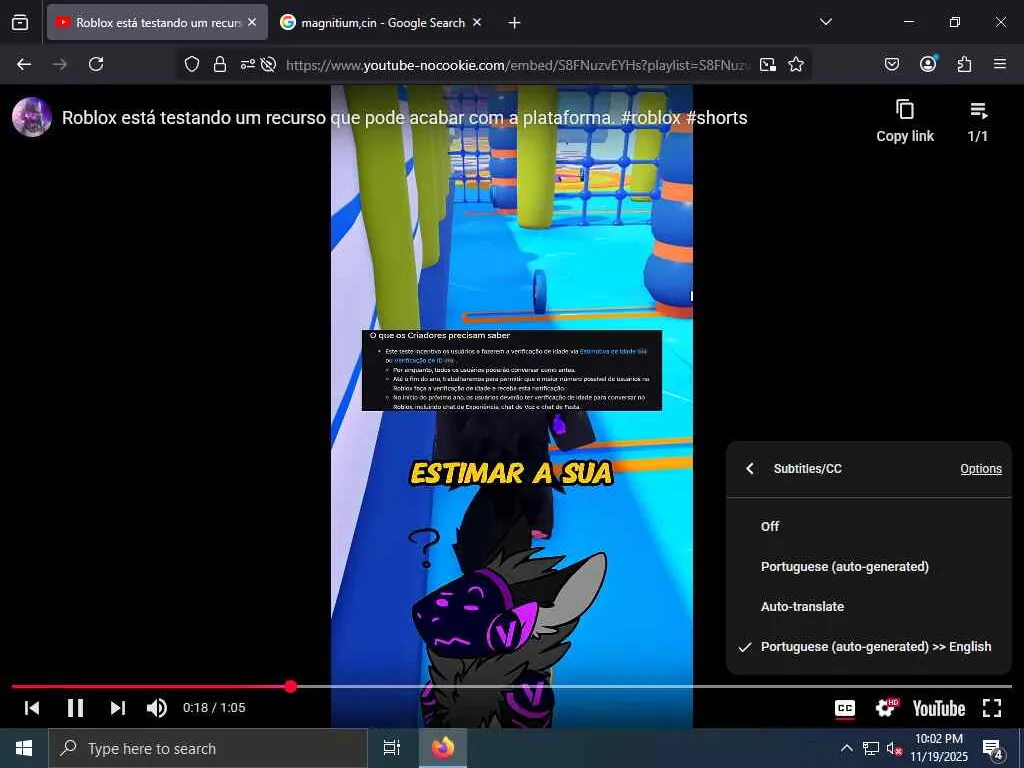Open the clock showing 10:02 PM
This screenshot has height=768, width=1024.
coord(938,748)
